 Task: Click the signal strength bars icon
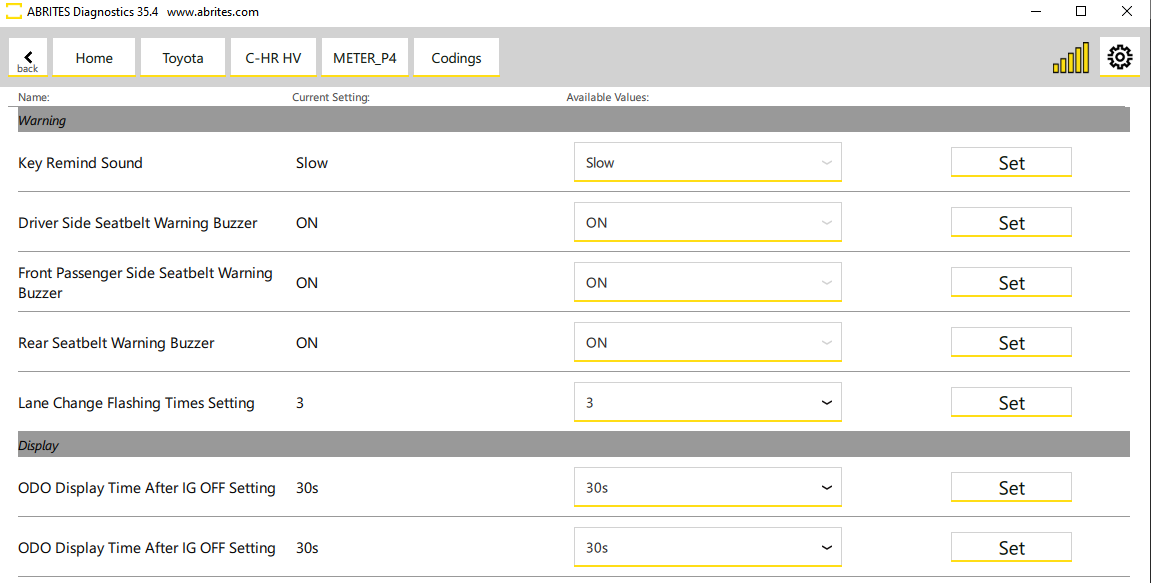point(1070,59)
